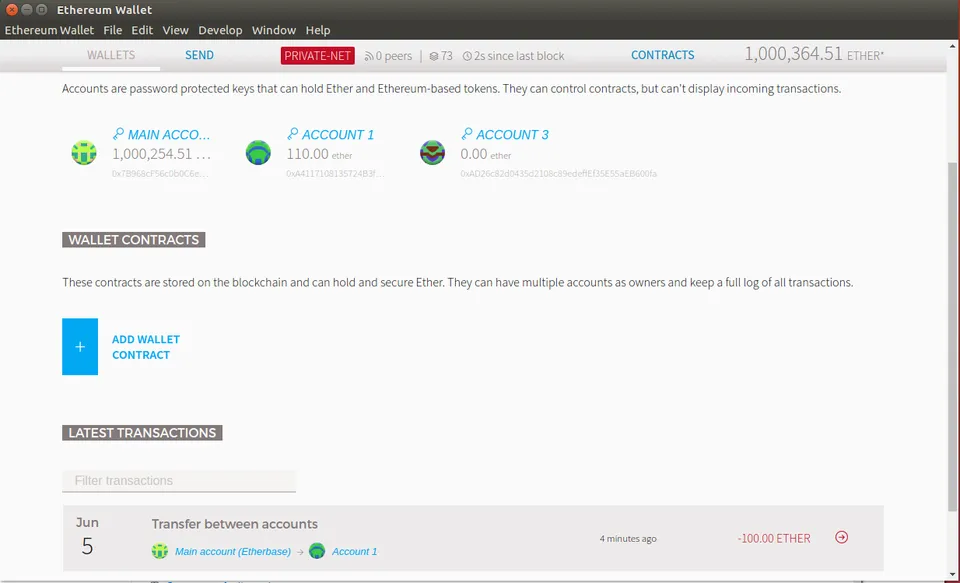The image size is (960, 583).
Task: Click the Jun 5 date on transaction
Action: click(87, 536)
